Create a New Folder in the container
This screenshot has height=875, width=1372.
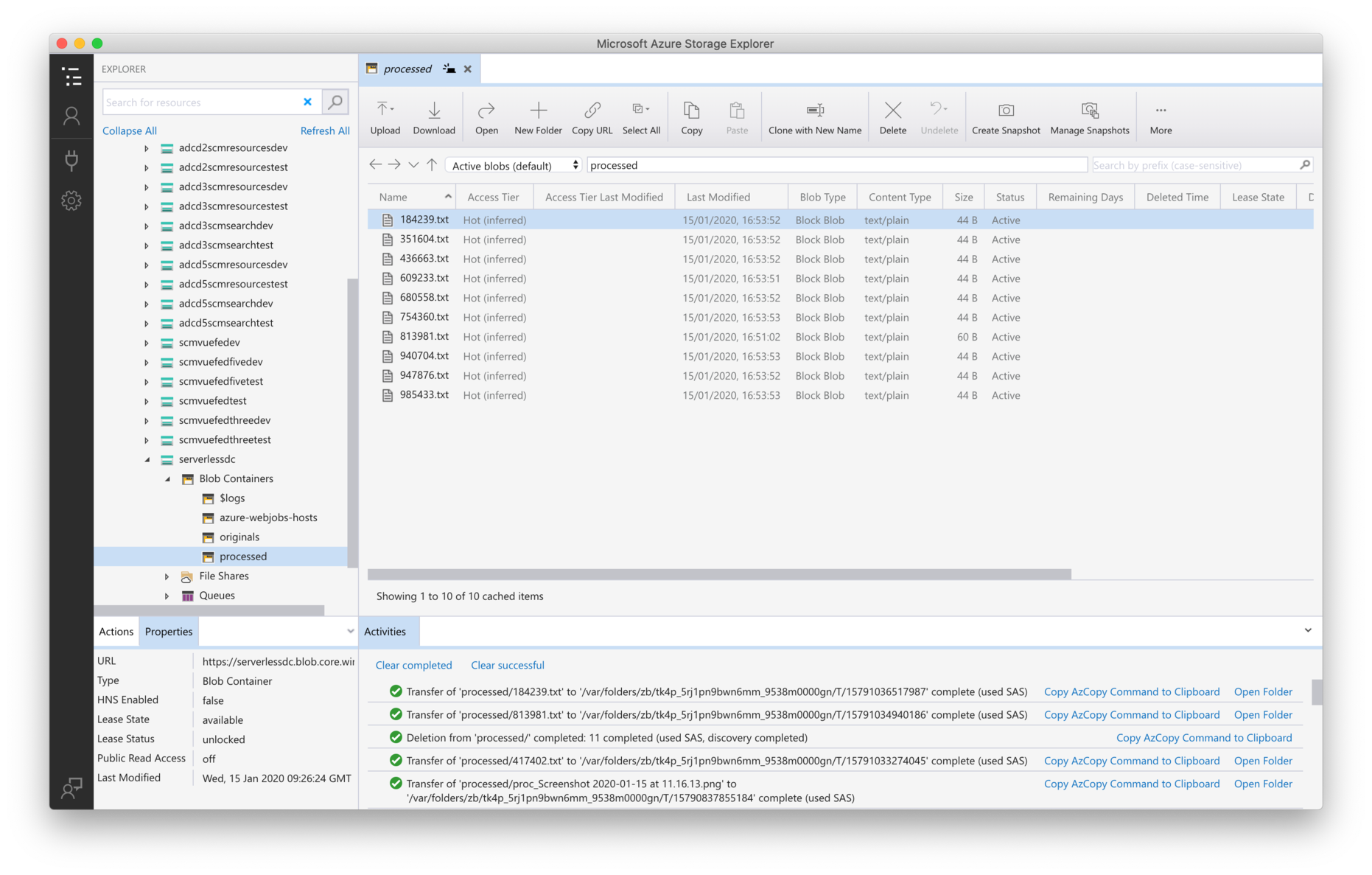538,116
